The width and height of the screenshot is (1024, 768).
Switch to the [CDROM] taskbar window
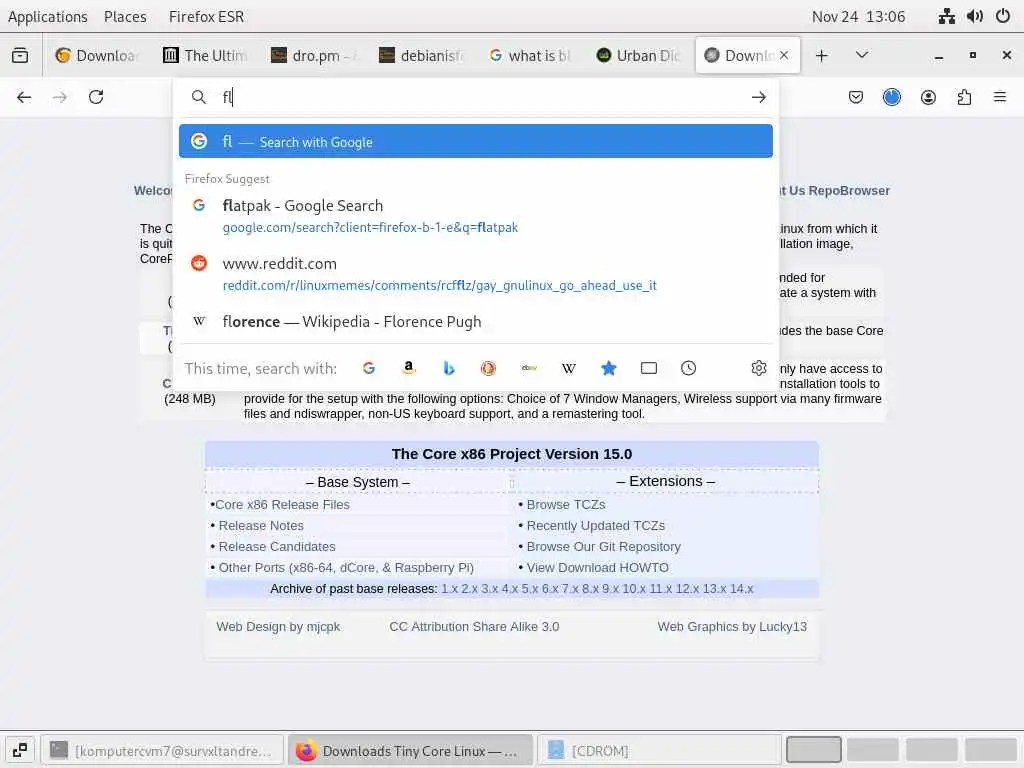[x=659, y=750]
